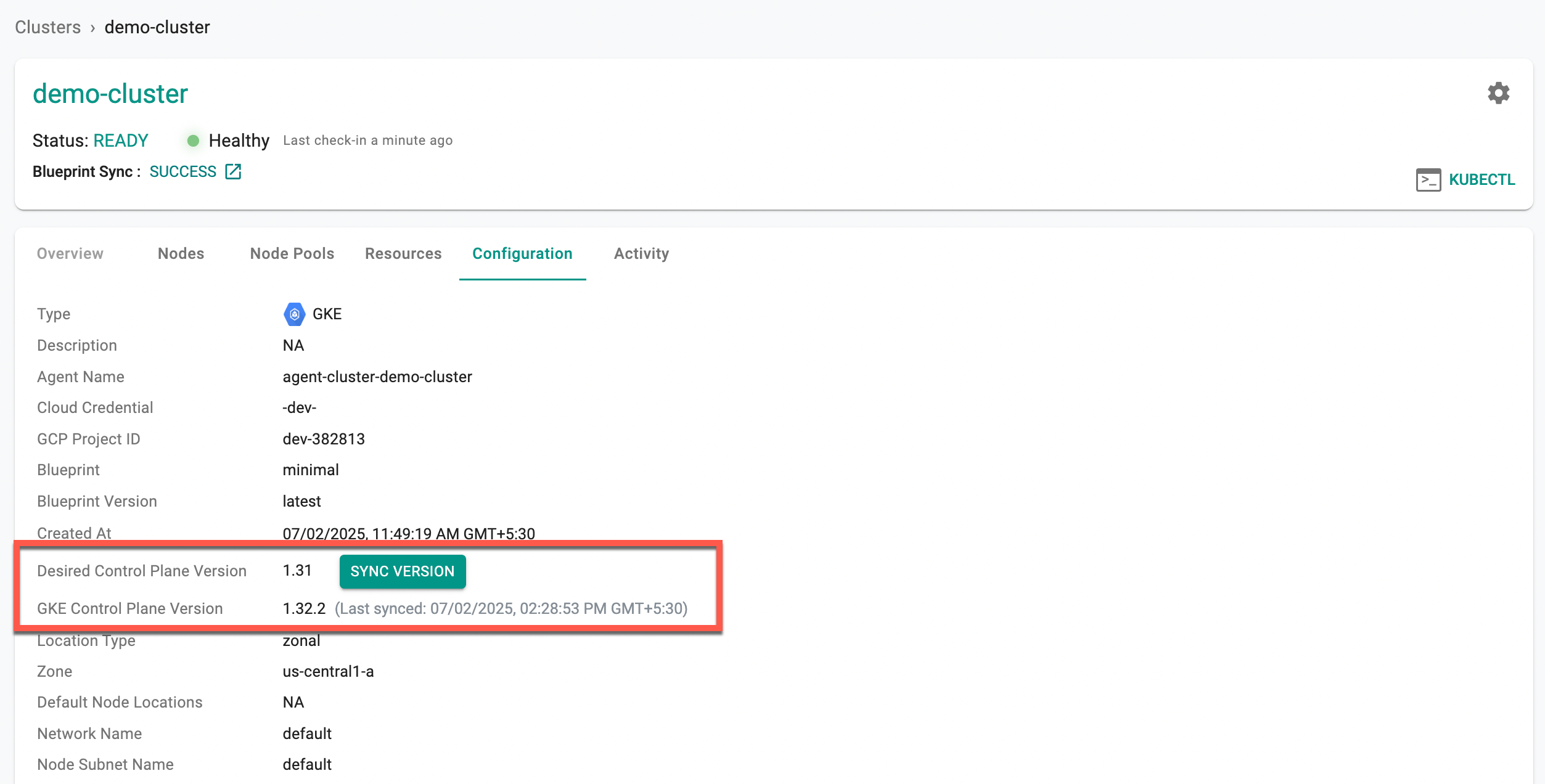Click the GKE hexagon logo icon
Image resolution: width=1545 pixels, height=784 pixels.
295,314
